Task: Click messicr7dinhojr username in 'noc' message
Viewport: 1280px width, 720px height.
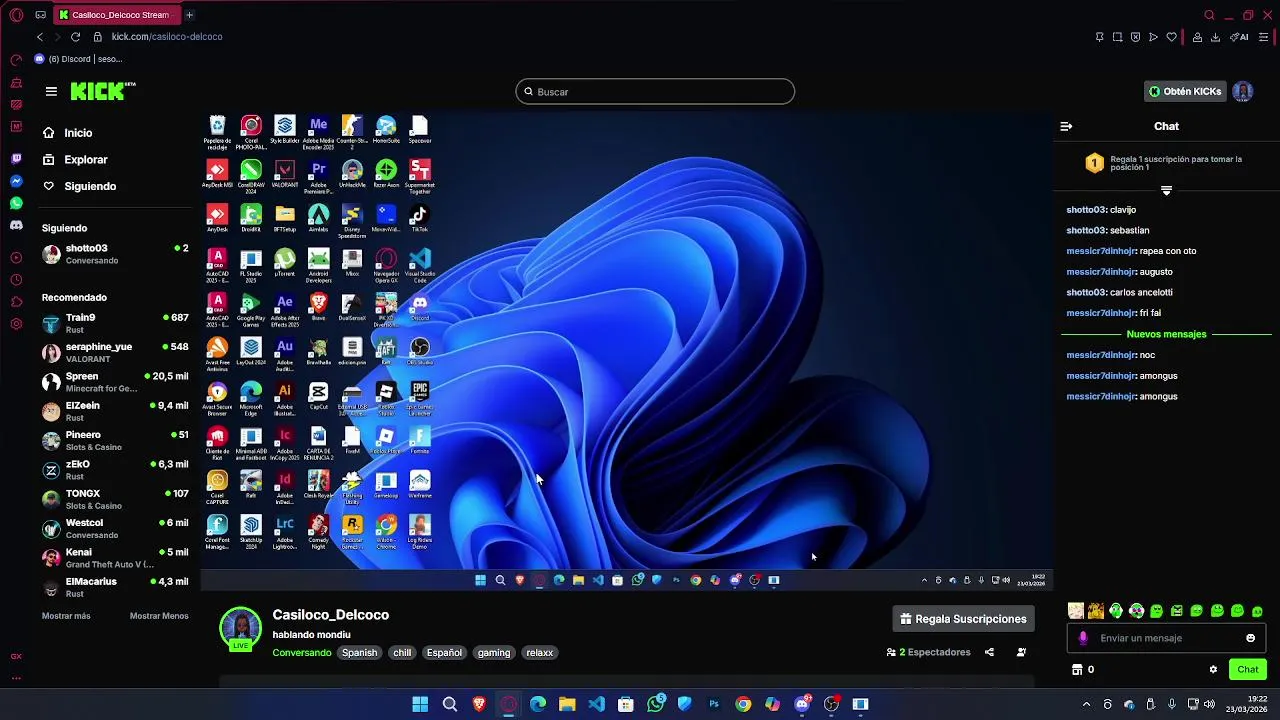Action: pyautogui.click(x=1101, y=355)
